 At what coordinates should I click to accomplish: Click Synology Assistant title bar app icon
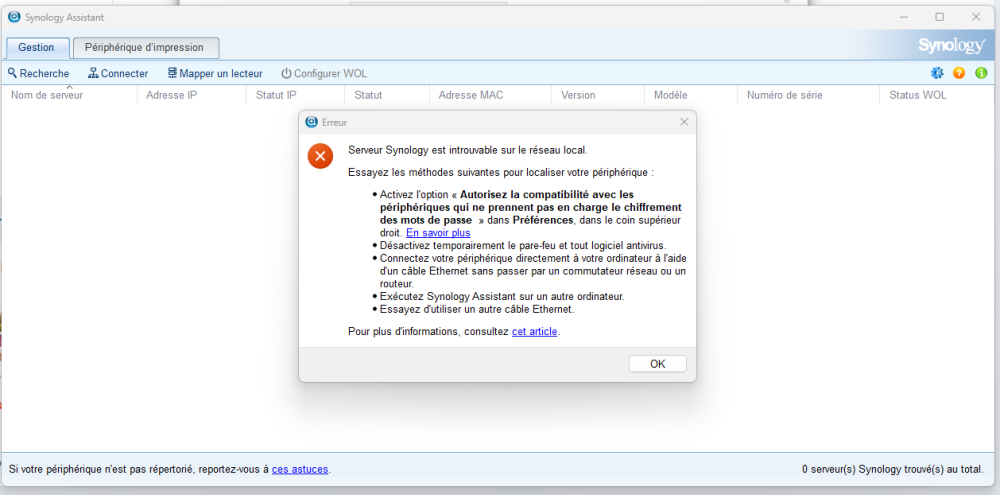[x=14, y=17]
